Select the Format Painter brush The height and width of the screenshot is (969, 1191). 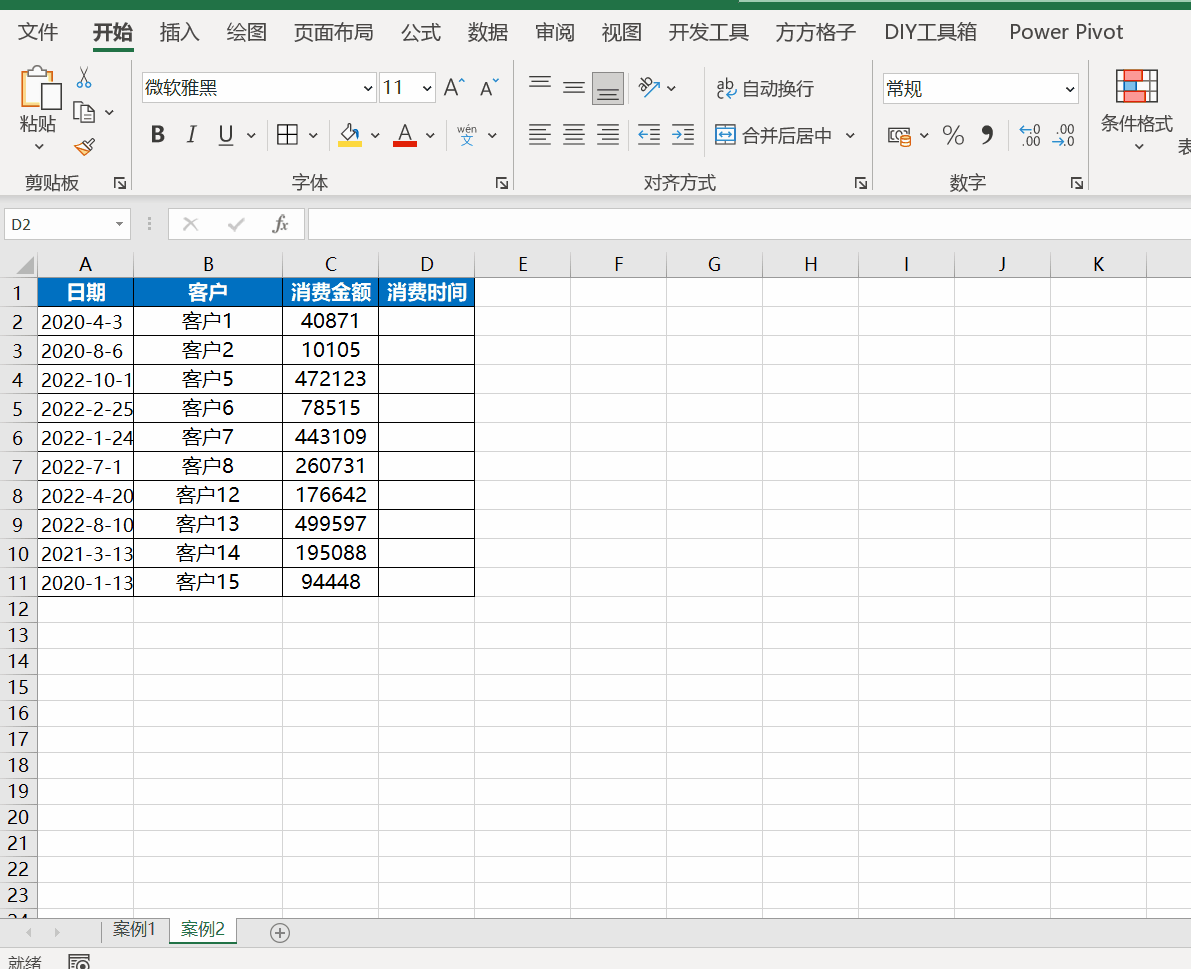coord(84,147)
